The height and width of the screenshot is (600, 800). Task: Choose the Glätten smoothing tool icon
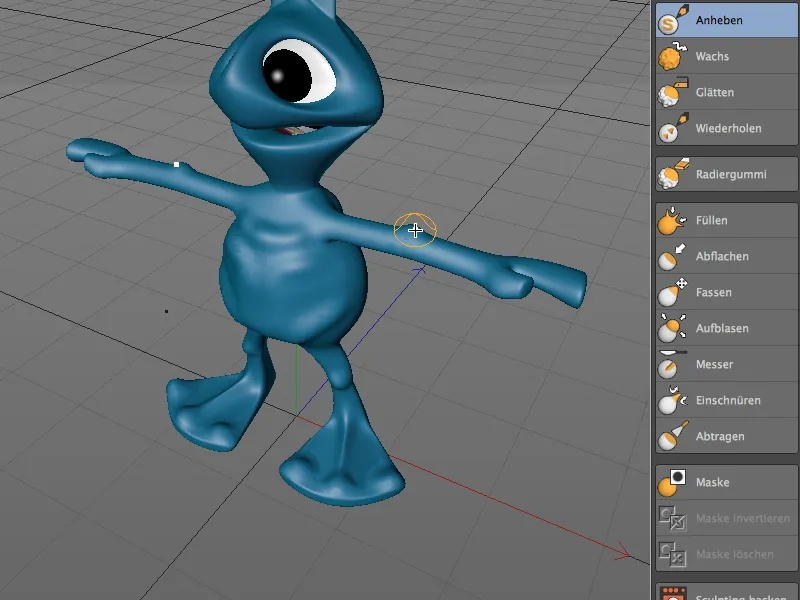point(672,92)
